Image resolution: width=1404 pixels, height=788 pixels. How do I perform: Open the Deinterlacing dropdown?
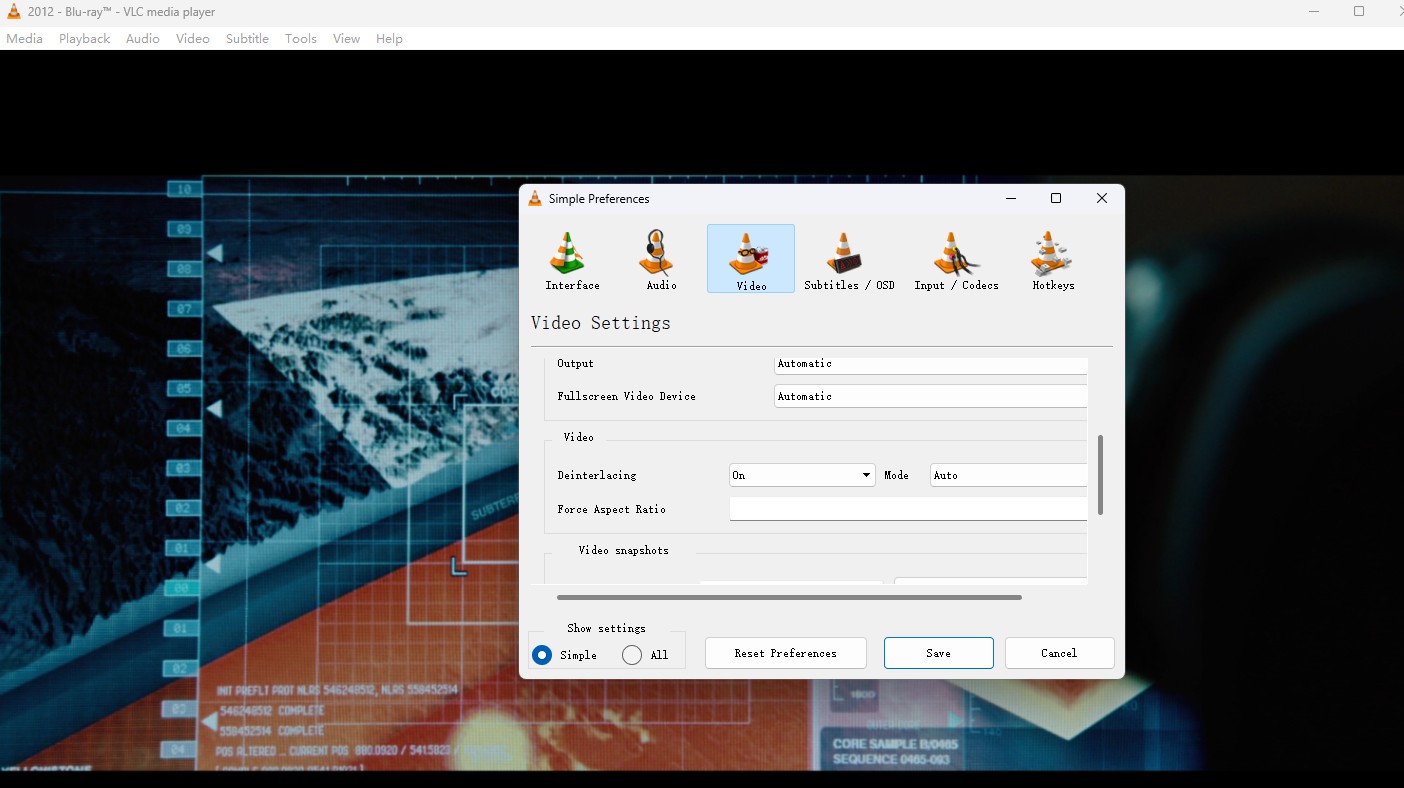tap(800, 474)
